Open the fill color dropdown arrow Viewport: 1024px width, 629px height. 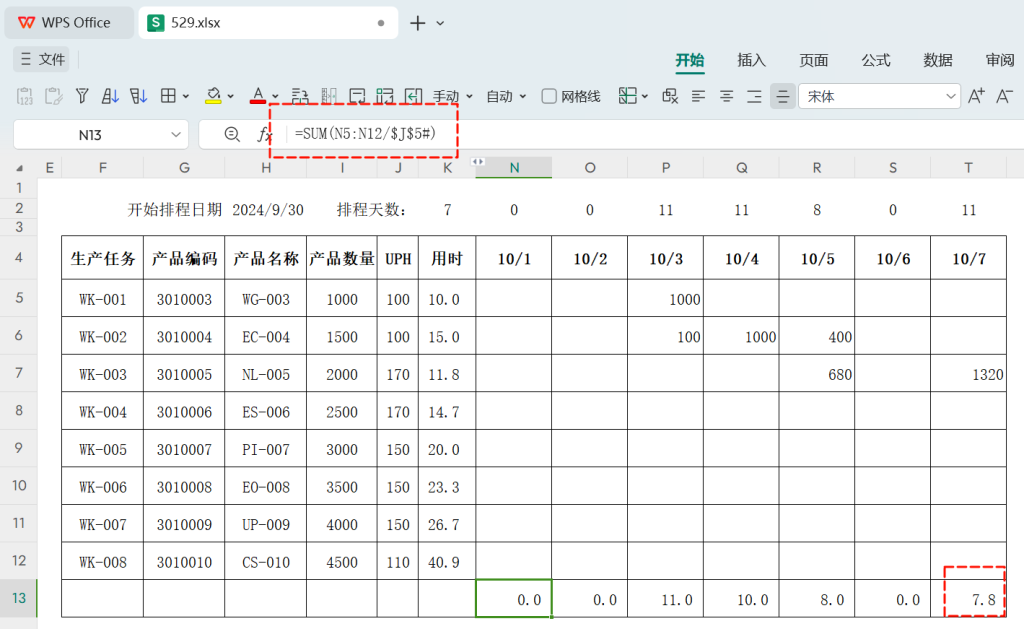(231, 97)
